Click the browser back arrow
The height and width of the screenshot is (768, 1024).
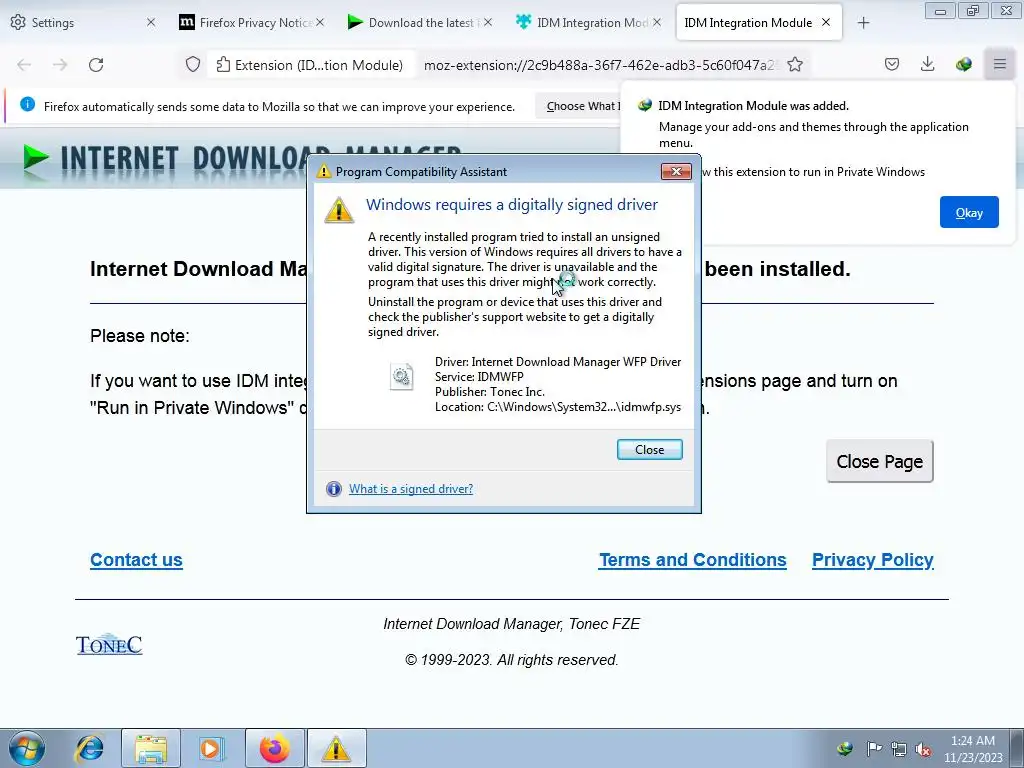coord(24,65)
